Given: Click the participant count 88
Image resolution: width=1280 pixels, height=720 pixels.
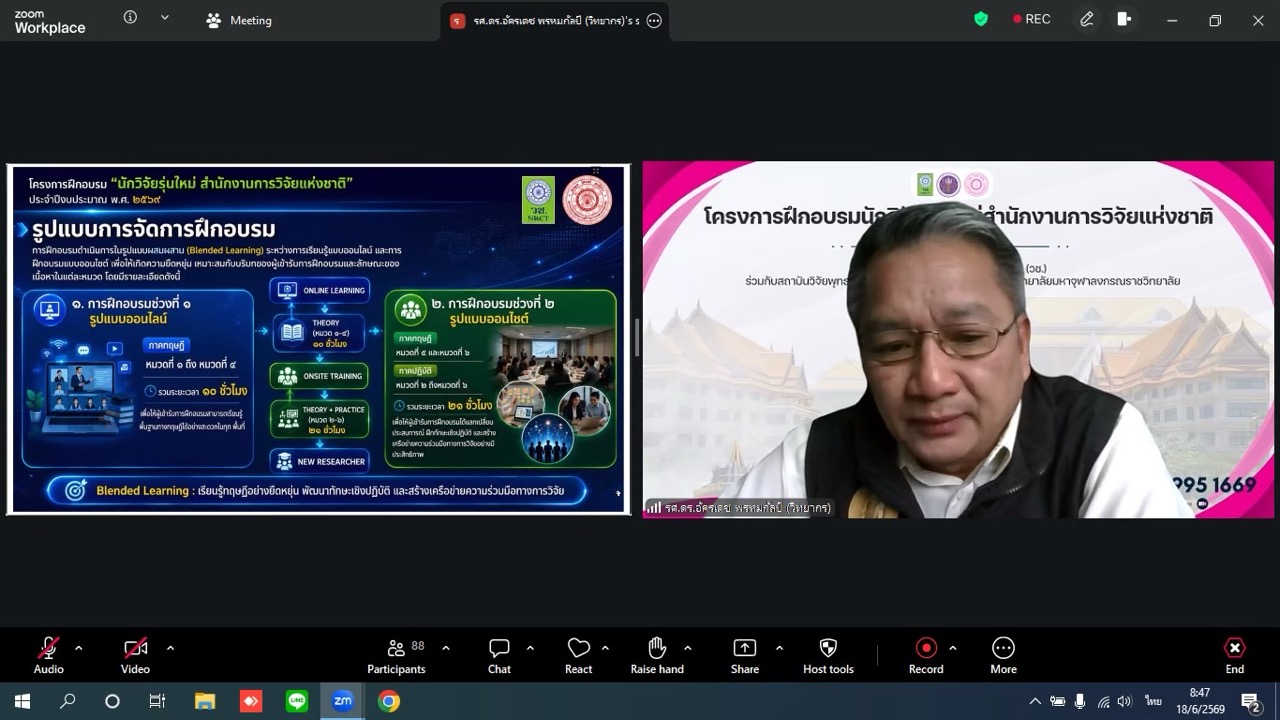Looking at the screenshot, I should 418,646.
